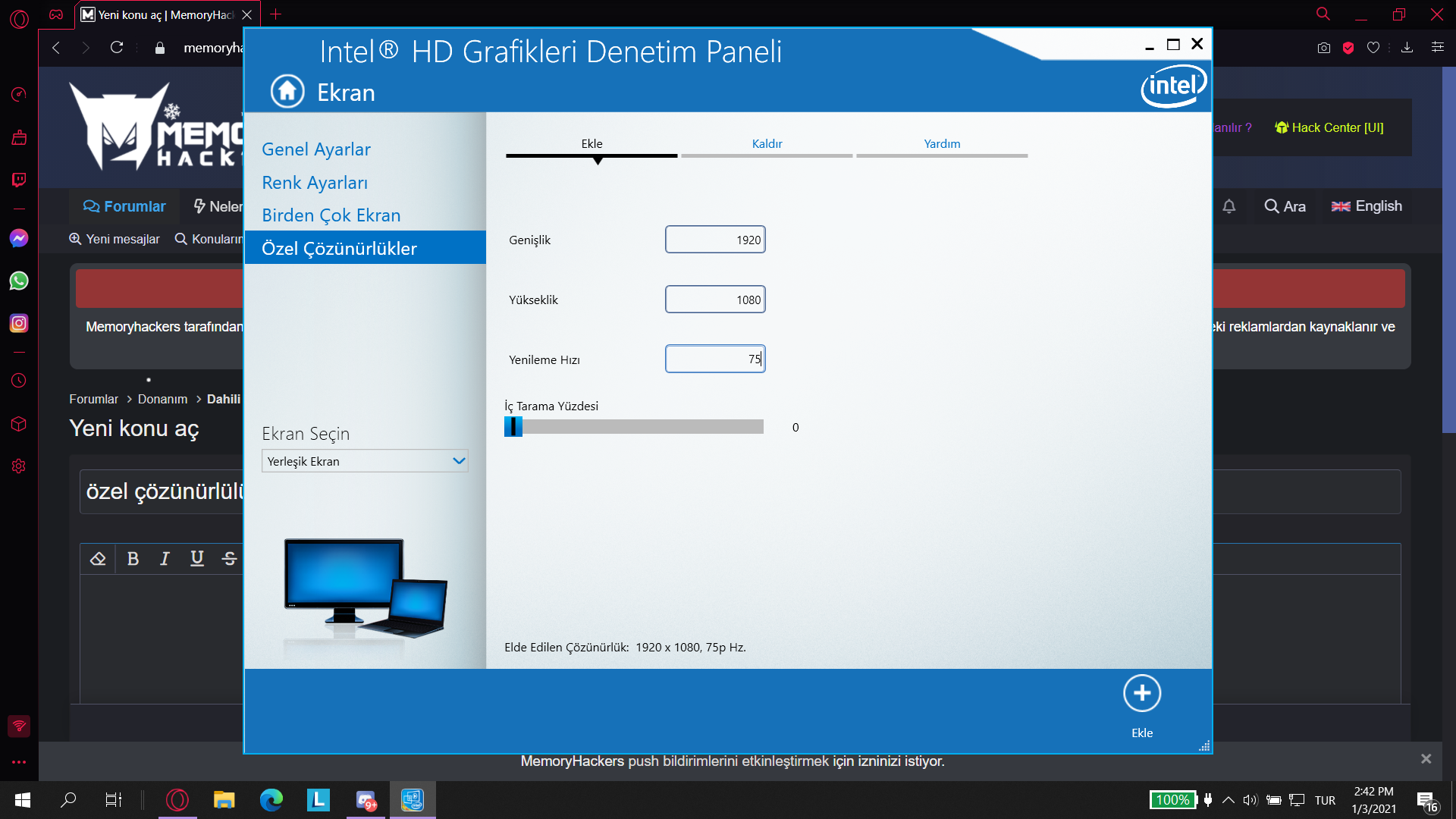Click the Opera page scrollbar
This screenshot has height=819, width=1456.
[1448, 250]
